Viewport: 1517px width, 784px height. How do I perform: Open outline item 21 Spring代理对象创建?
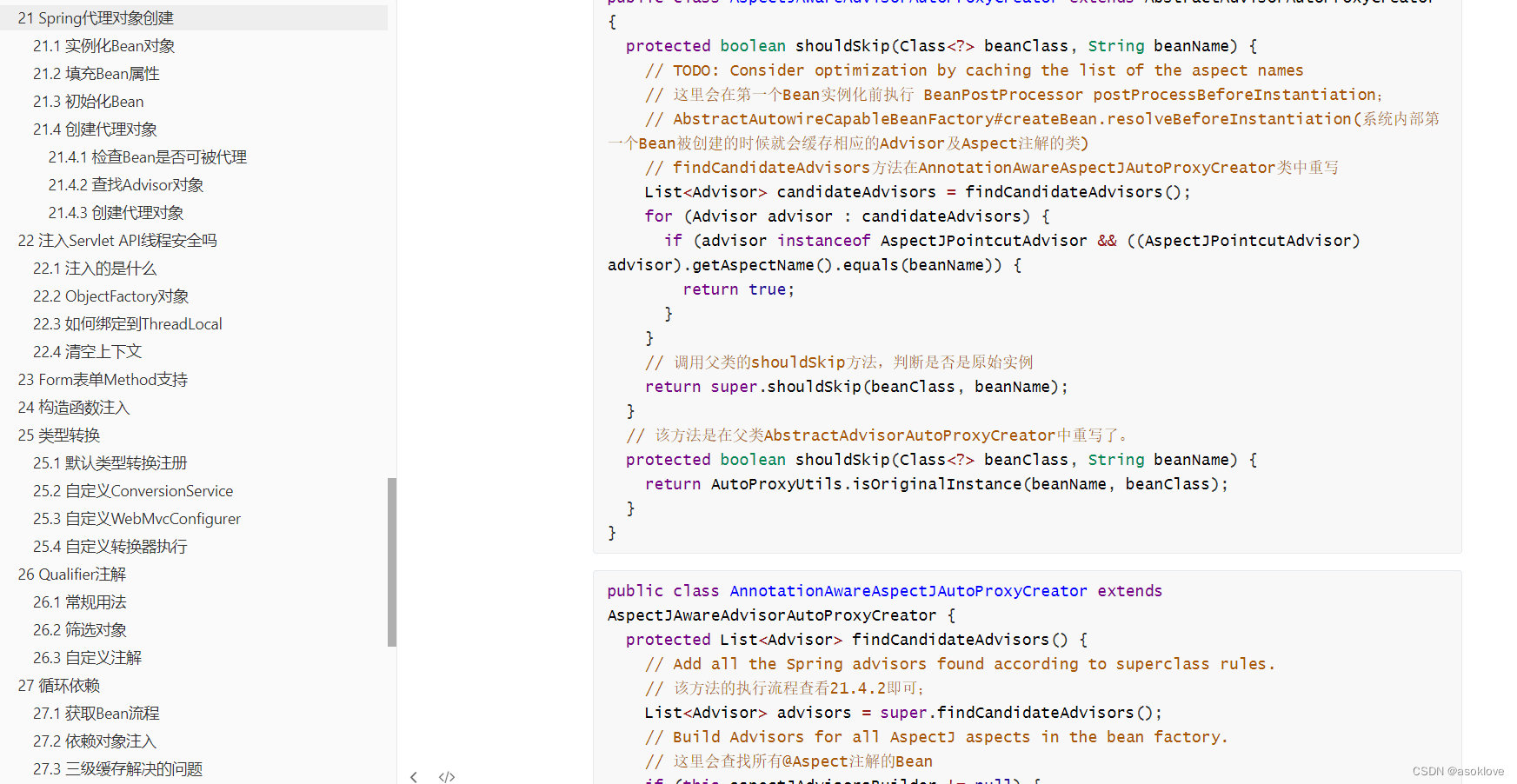[x=96, y=18]
